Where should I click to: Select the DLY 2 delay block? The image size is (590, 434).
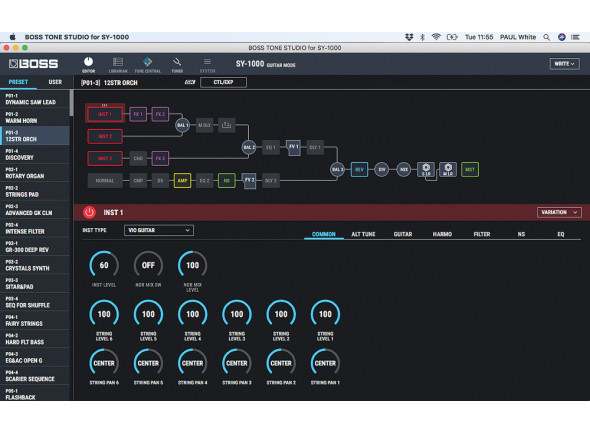271,181
